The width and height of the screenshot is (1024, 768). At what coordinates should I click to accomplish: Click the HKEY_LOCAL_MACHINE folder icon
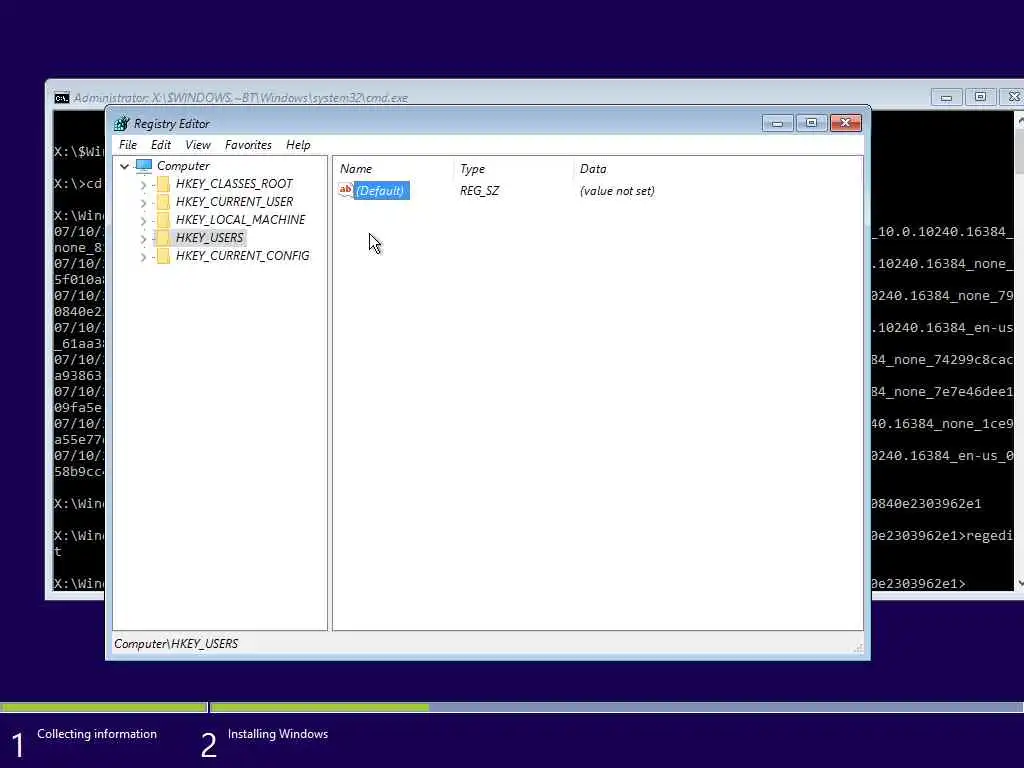[x=163, y=220]
